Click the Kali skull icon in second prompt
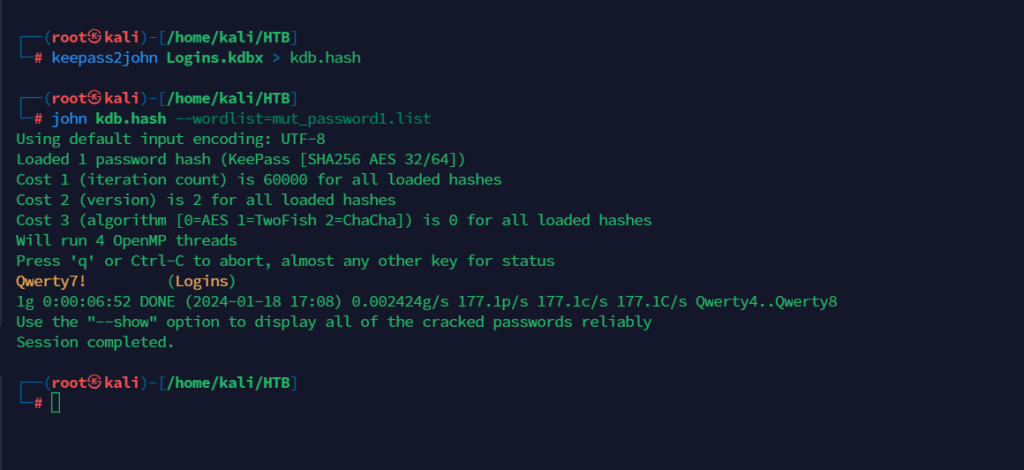Image resolution: width=1024 pixels, height=470 pixels. [x=95, y=99]
